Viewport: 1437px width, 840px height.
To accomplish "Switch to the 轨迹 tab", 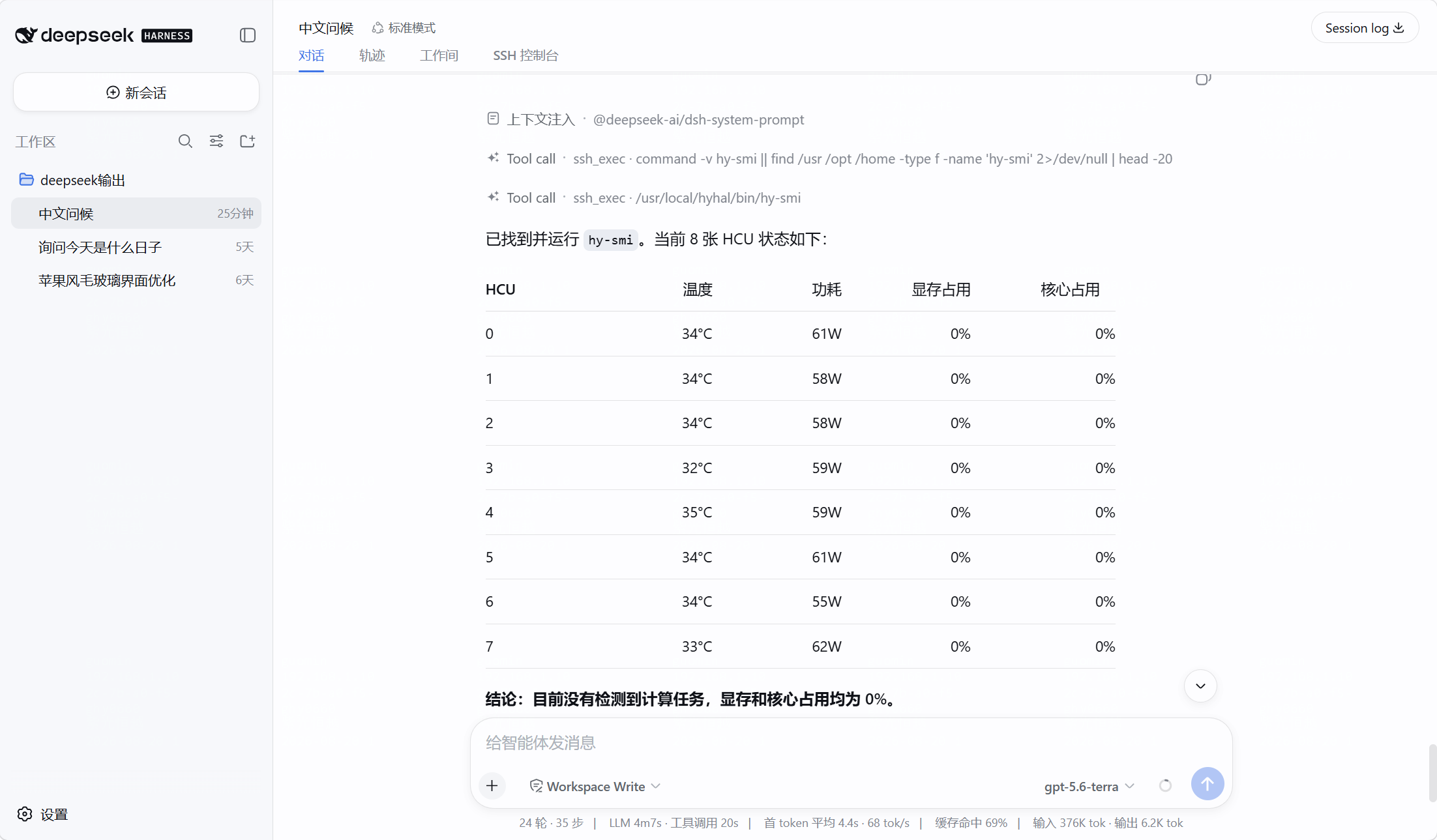I will (372, 55).
